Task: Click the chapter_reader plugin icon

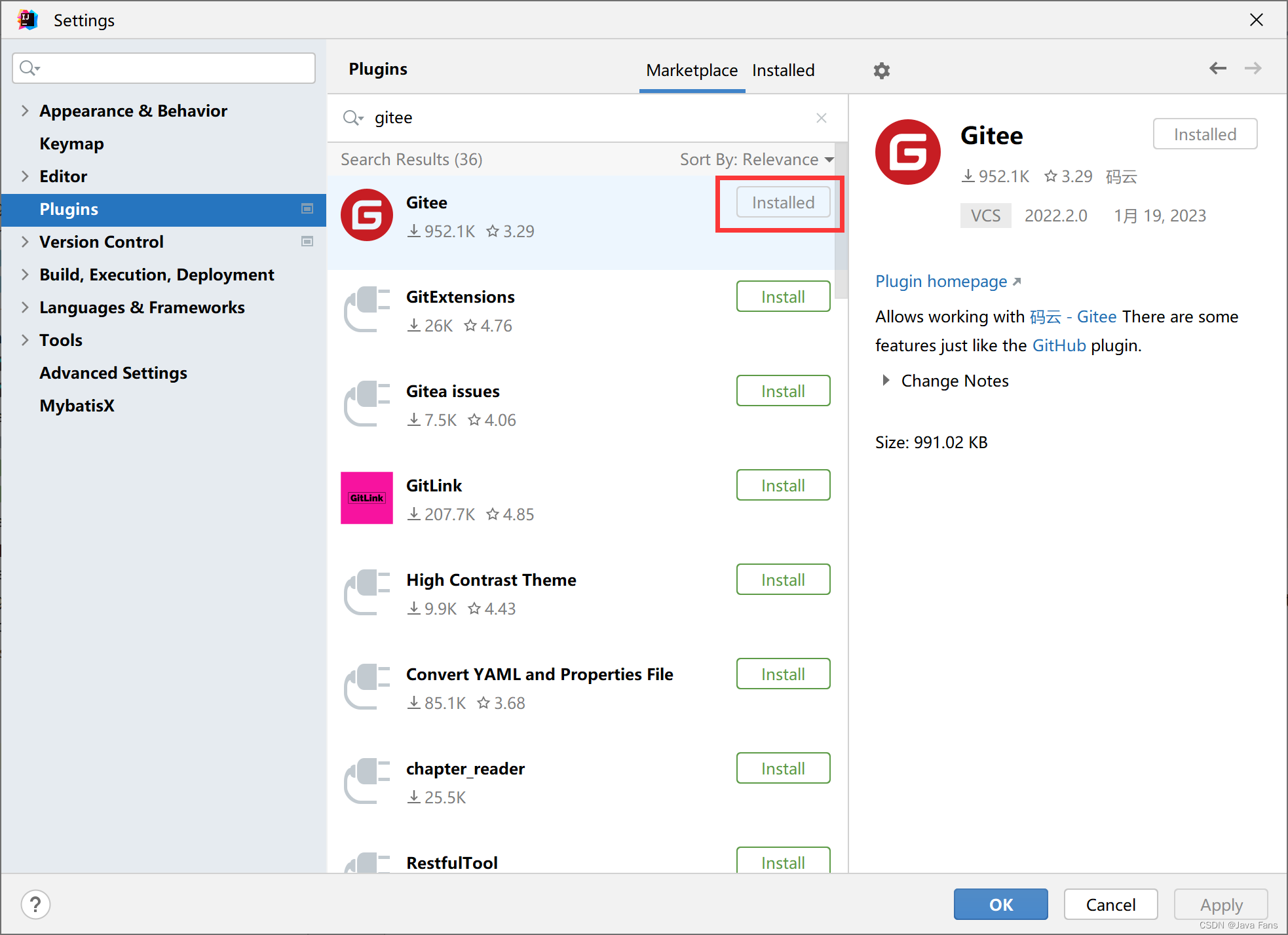Action: point(367,781)
